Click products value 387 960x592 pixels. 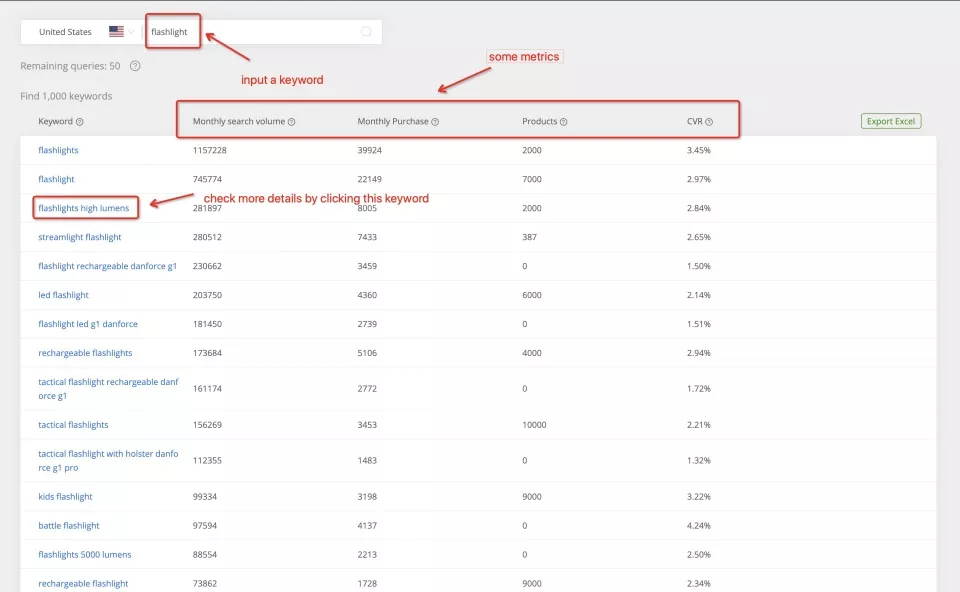529,237
